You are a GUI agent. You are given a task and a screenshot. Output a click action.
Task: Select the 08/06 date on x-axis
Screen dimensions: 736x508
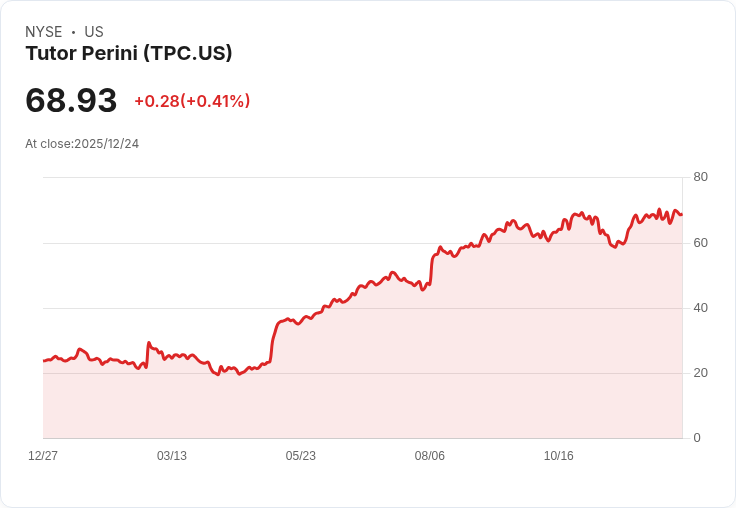[x=430, y=456]
